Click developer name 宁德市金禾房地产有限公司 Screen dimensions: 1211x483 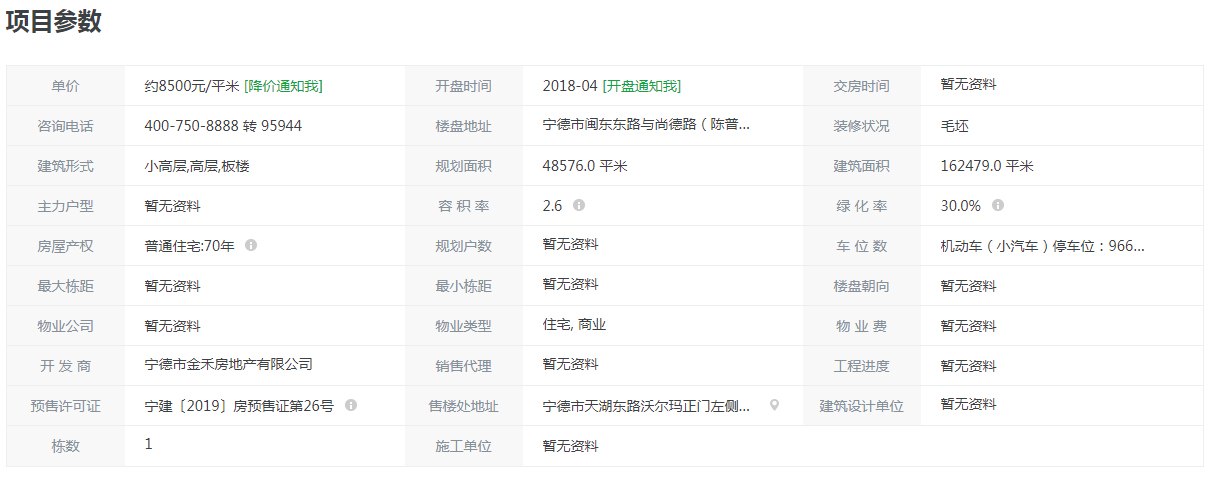[228, 365]
